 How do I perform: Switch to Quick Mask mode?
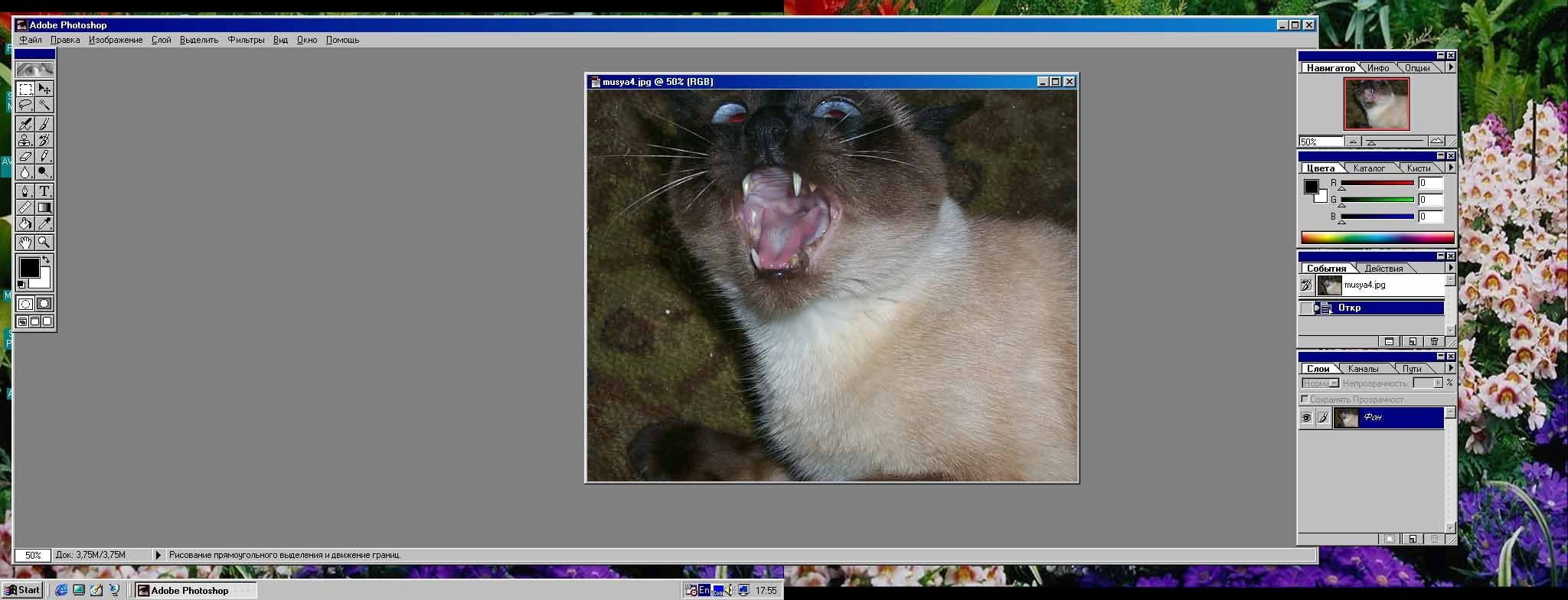[x=44, y=304]
